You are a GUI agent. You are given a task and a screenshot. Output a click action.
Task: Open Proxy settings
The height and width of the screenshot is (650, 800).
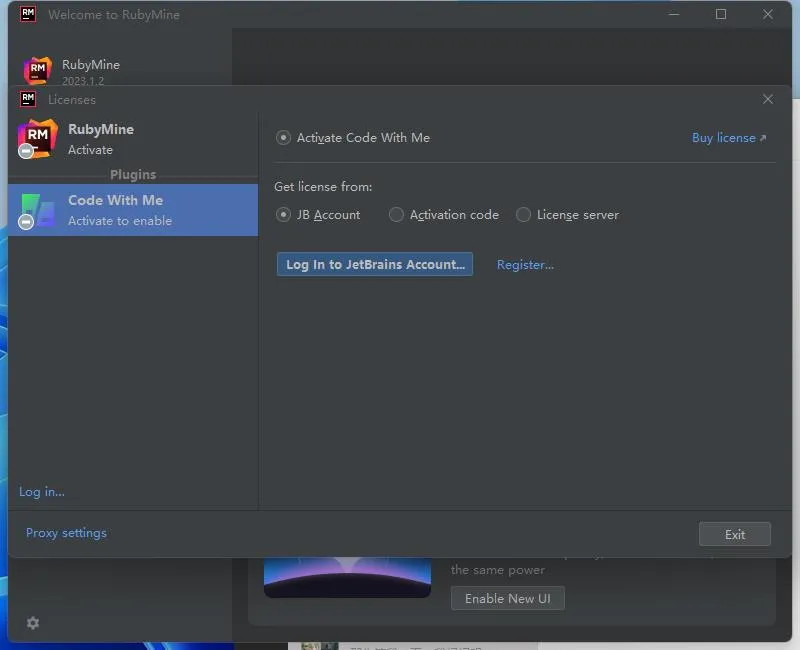(66, 533)
